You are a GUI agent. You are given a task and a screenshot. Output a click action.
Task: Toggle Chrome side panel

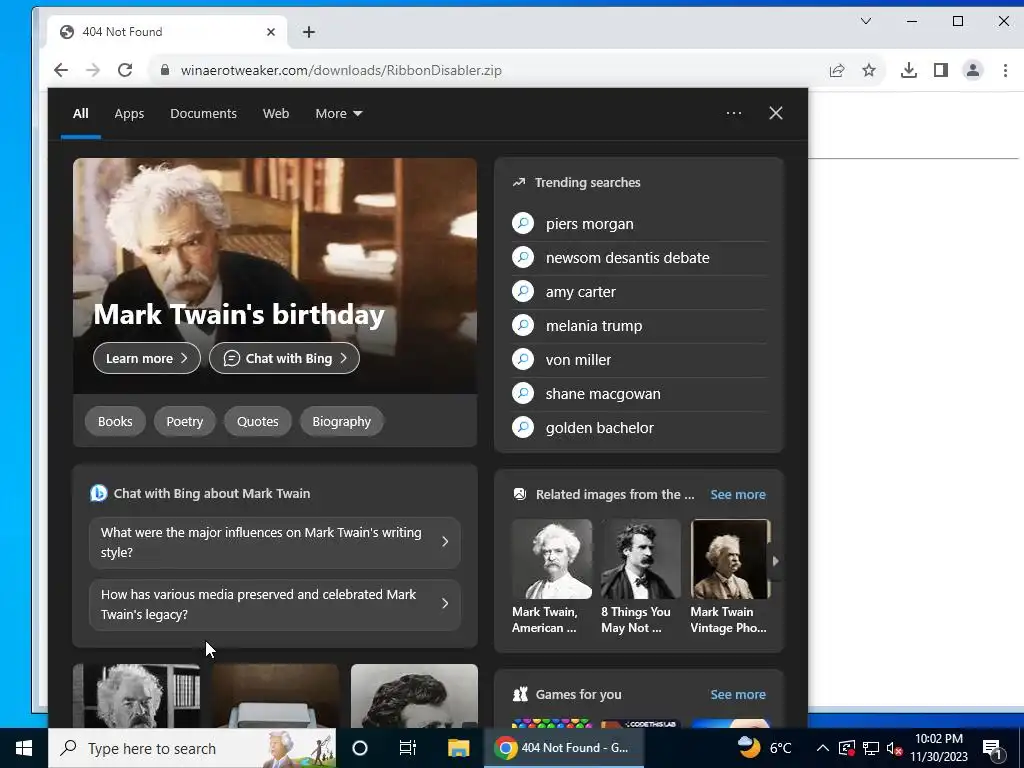pyautogui.click(x=940, y=70)
